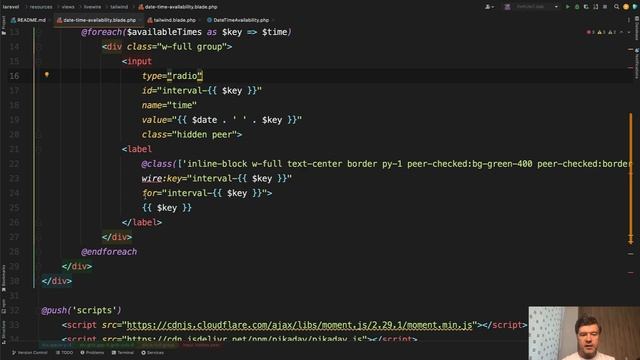Screen dimensions: 640x360
Task: Click the resources breadcrumb
Action: (x=41, y=7)
